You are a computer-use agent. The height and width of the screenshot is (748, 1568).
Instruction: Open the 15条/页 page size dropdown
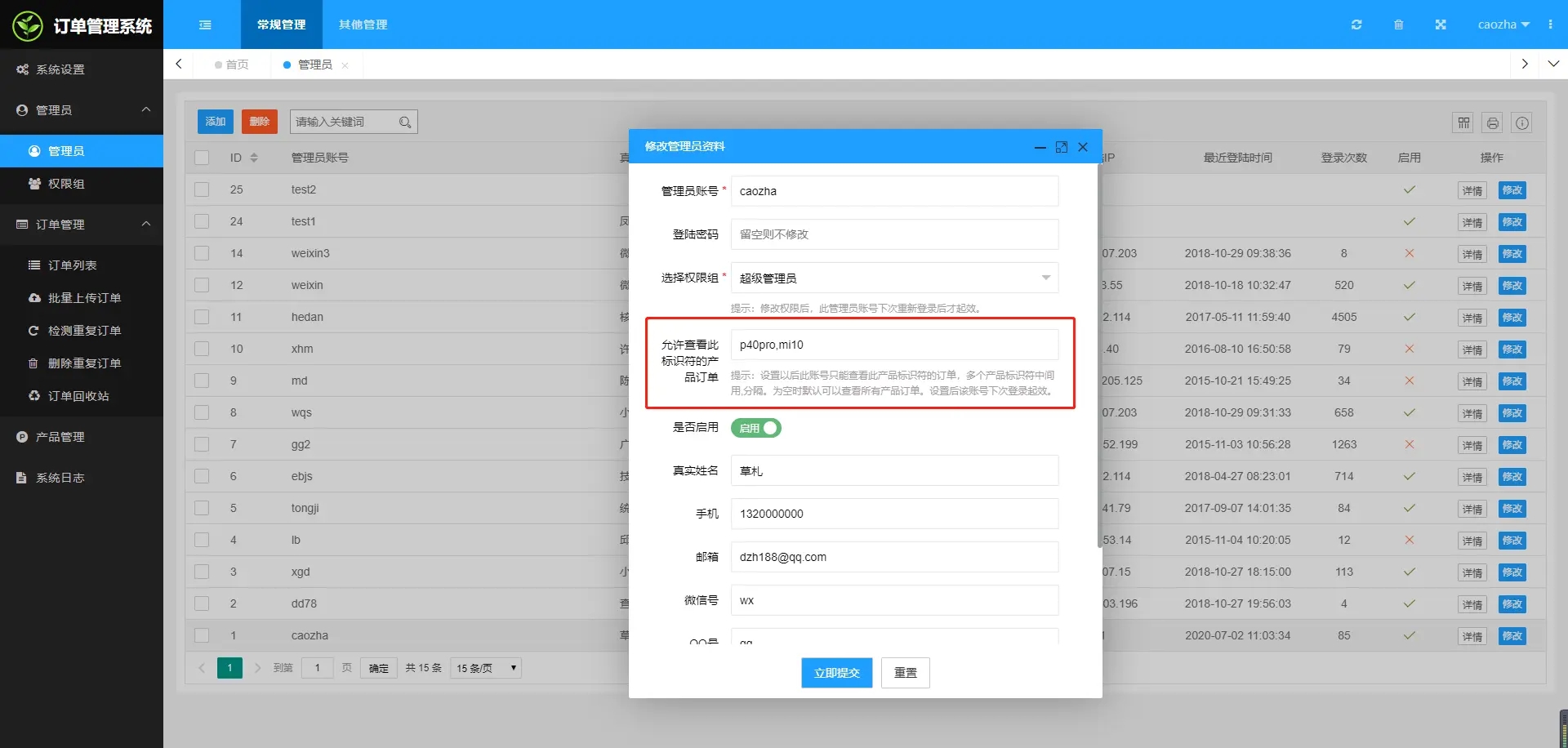click(485, 667)
